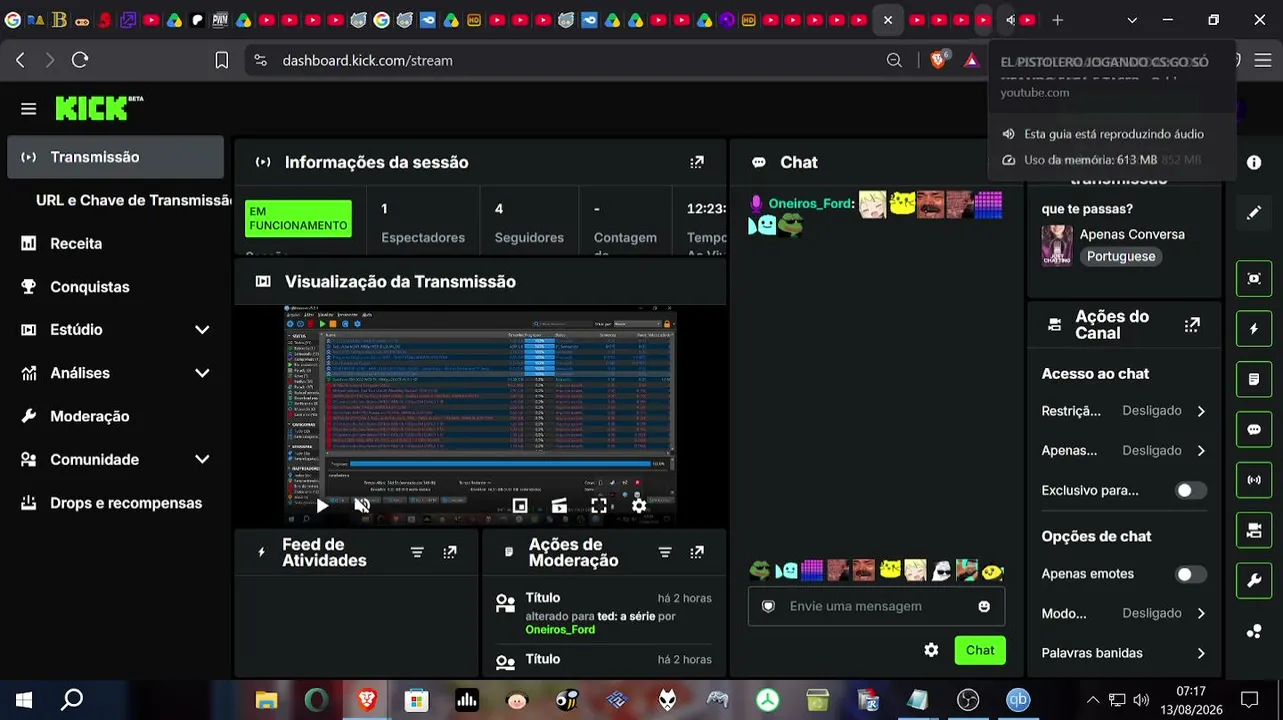This screenshot has height=720, width=1283.
Task: Click the chat identity shield icon
Action: (x=768, y=606)
